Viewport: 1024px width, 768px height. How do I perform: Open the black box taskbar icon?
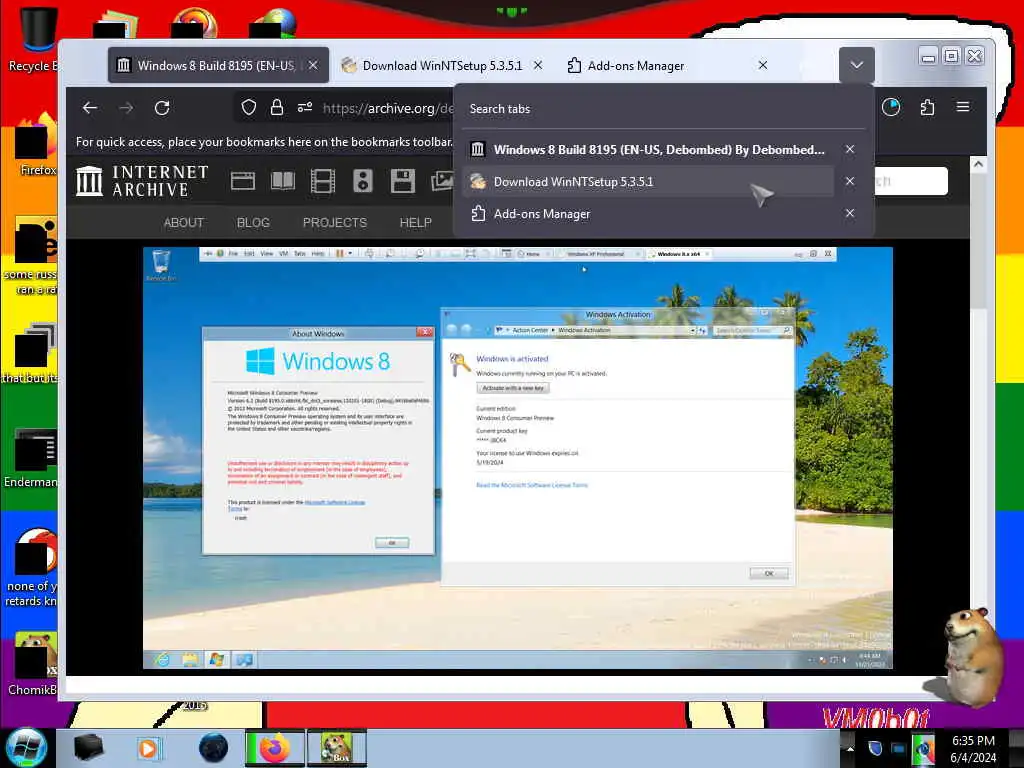pyautogui.click(x=88, y=748)
